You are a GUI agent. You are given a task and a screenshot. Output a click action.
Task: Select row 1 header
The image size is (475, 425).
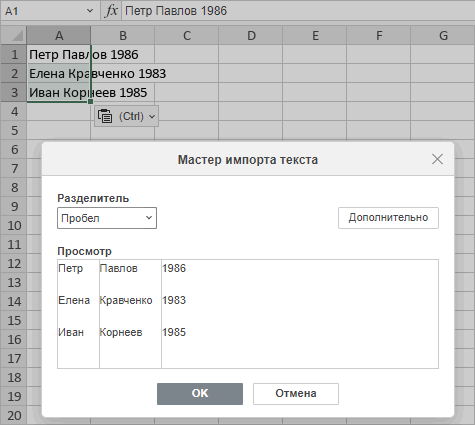[14, 54]
